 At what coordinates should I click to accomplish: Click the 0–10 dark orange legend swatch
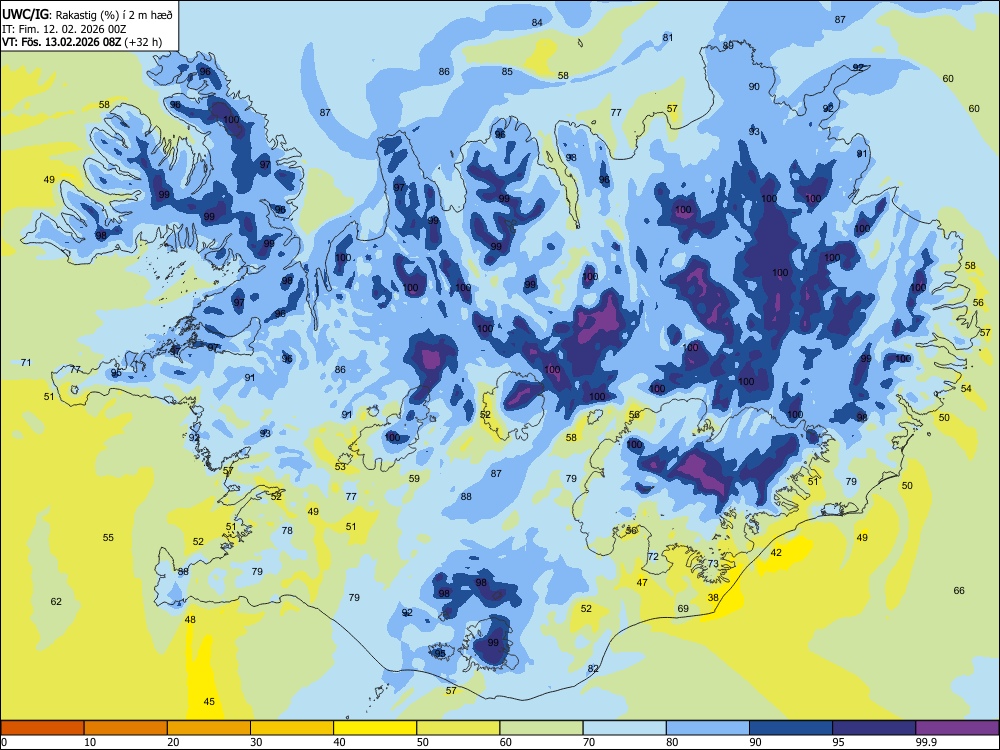(x=42, y=728)
